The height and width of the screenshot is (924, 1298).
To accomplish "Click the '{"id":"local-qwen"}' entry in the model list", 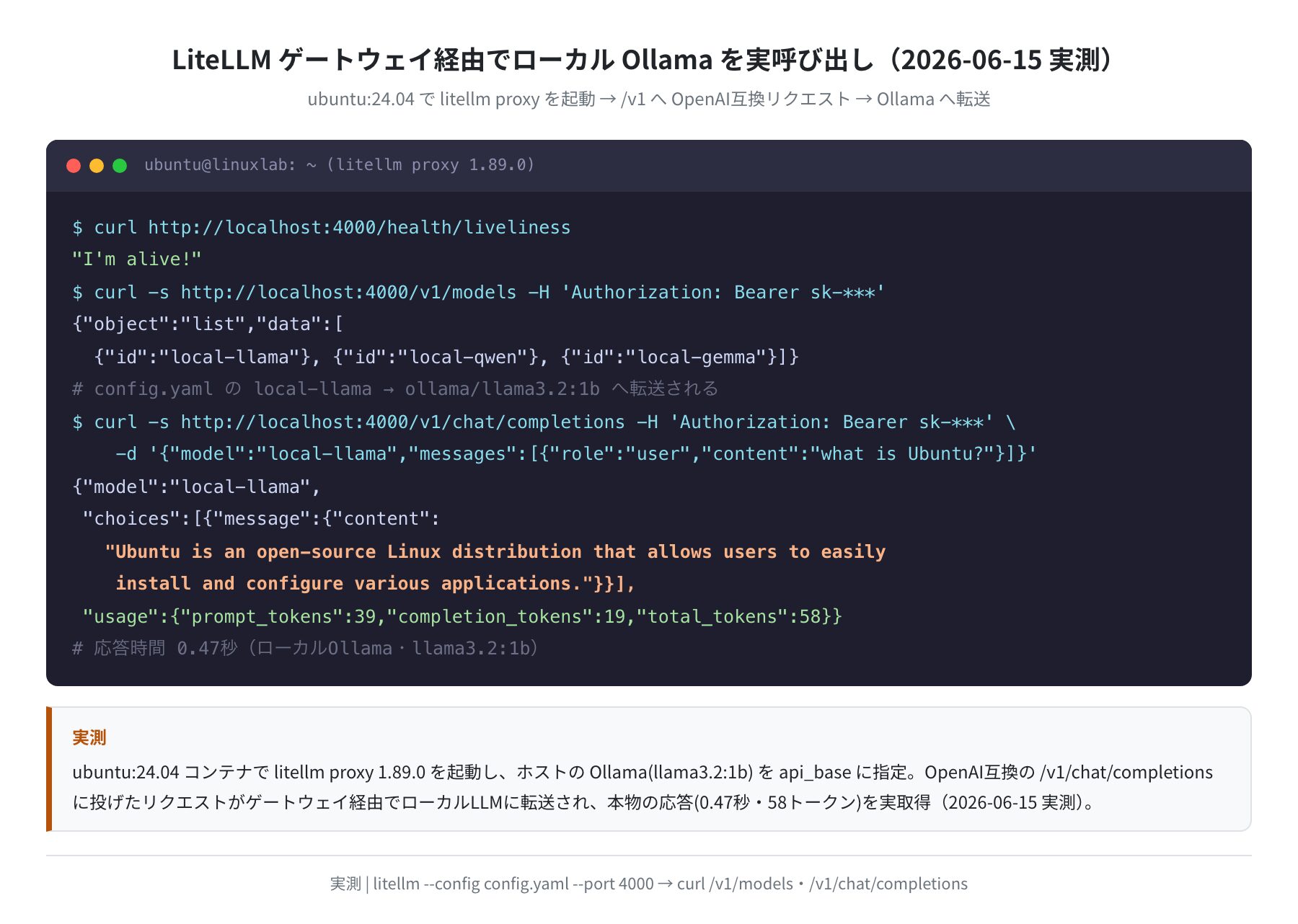I will point(436,357).
